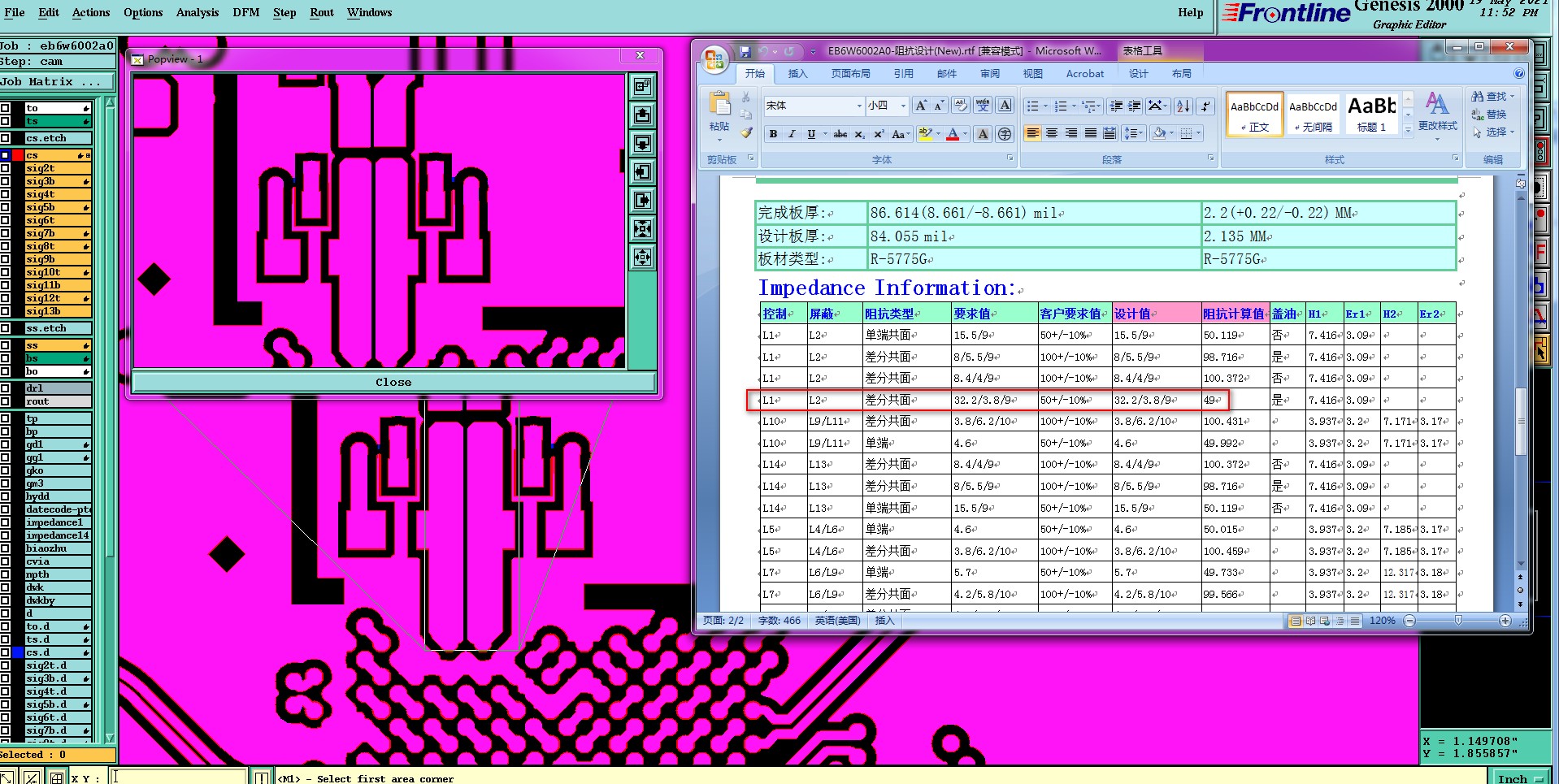Viewport: 1559px width, 784px height.
Task: Open the Actions menu in Genesis
Action: coord(91,12)
